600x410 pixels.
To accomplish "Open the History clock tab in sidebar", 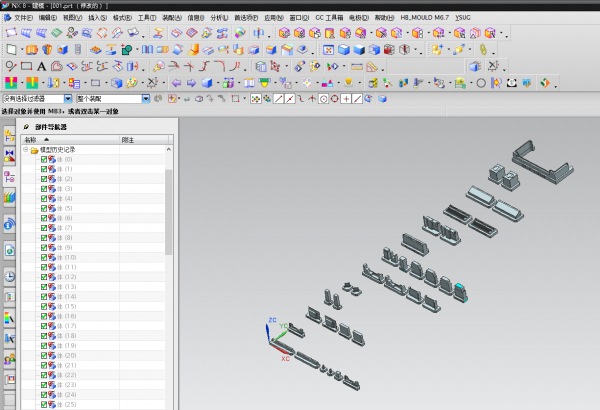I will (10, 276).
